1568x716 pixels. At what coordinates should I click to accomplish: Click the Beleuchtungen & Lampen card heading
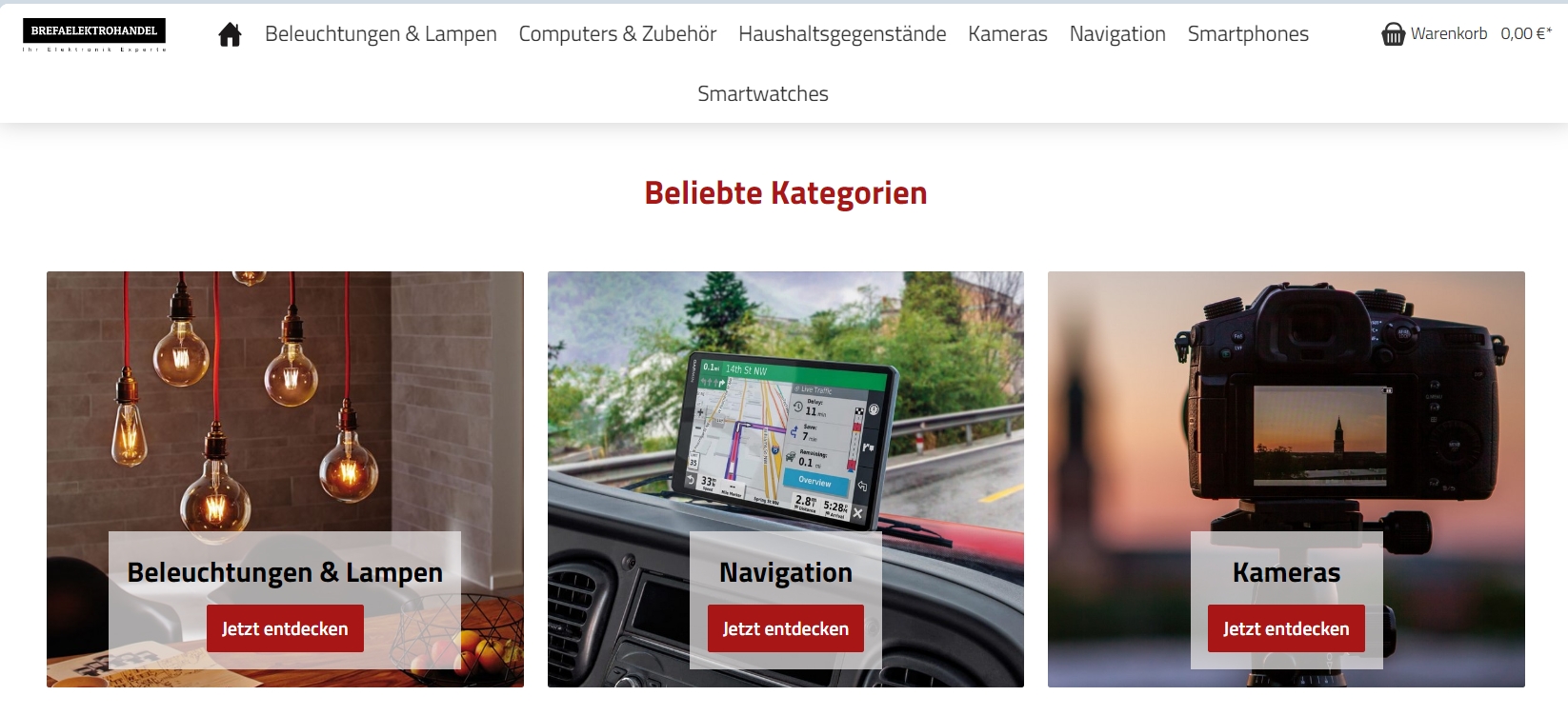click(x=285, y=572)
